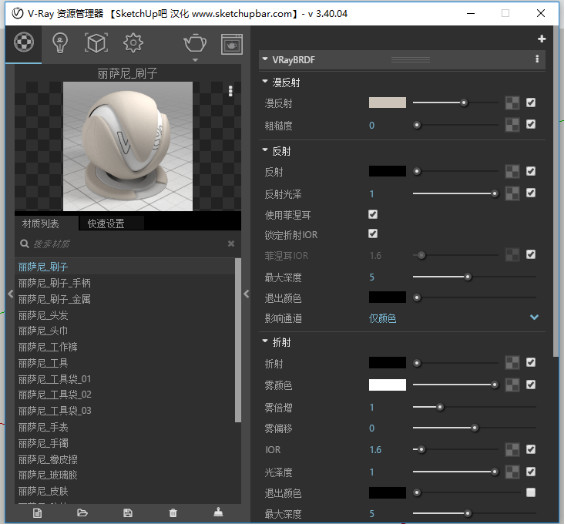Viewport: 565px width, 525px height.
Task: Switch to the 快速设置 tab
Action: pos(106,224)
